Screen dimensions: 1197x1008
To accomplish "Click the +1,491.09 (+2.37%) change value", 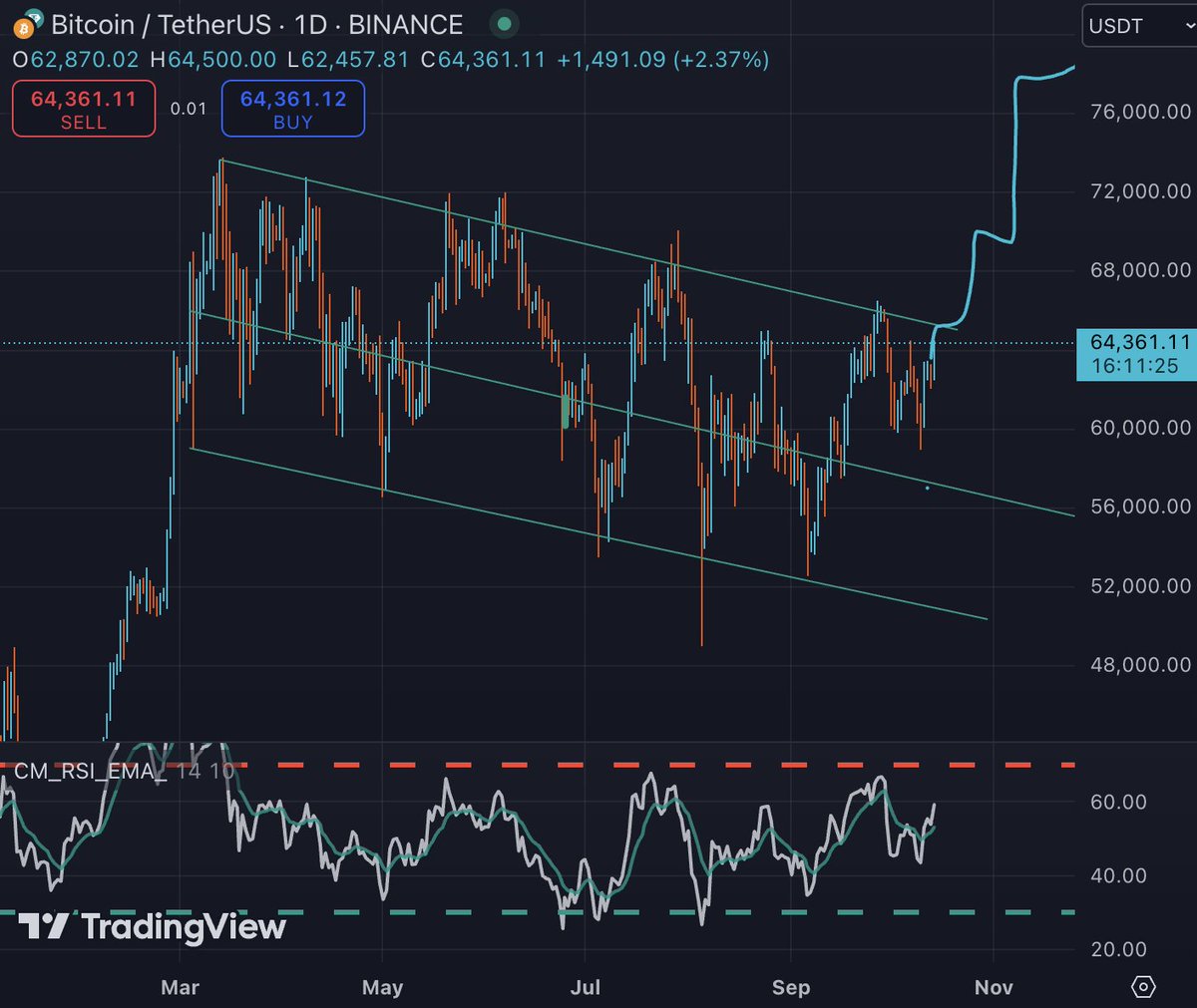I will (x=663, y=60).
